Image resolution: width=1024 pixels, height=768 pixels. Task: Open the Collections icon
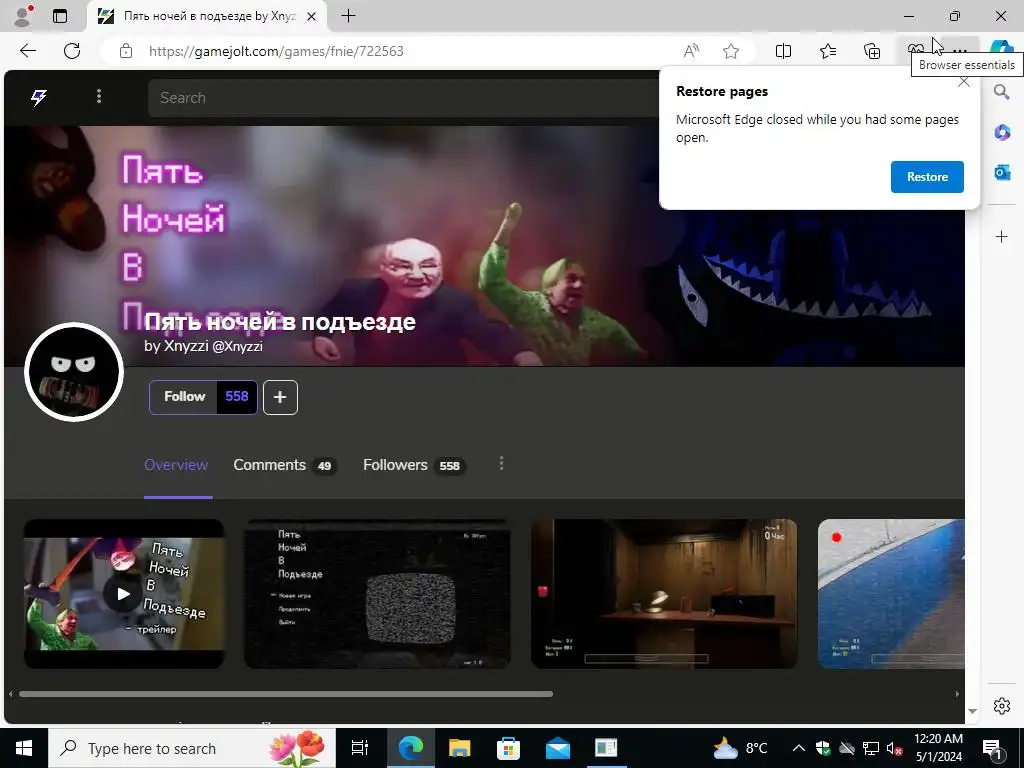tap(872, 51)
